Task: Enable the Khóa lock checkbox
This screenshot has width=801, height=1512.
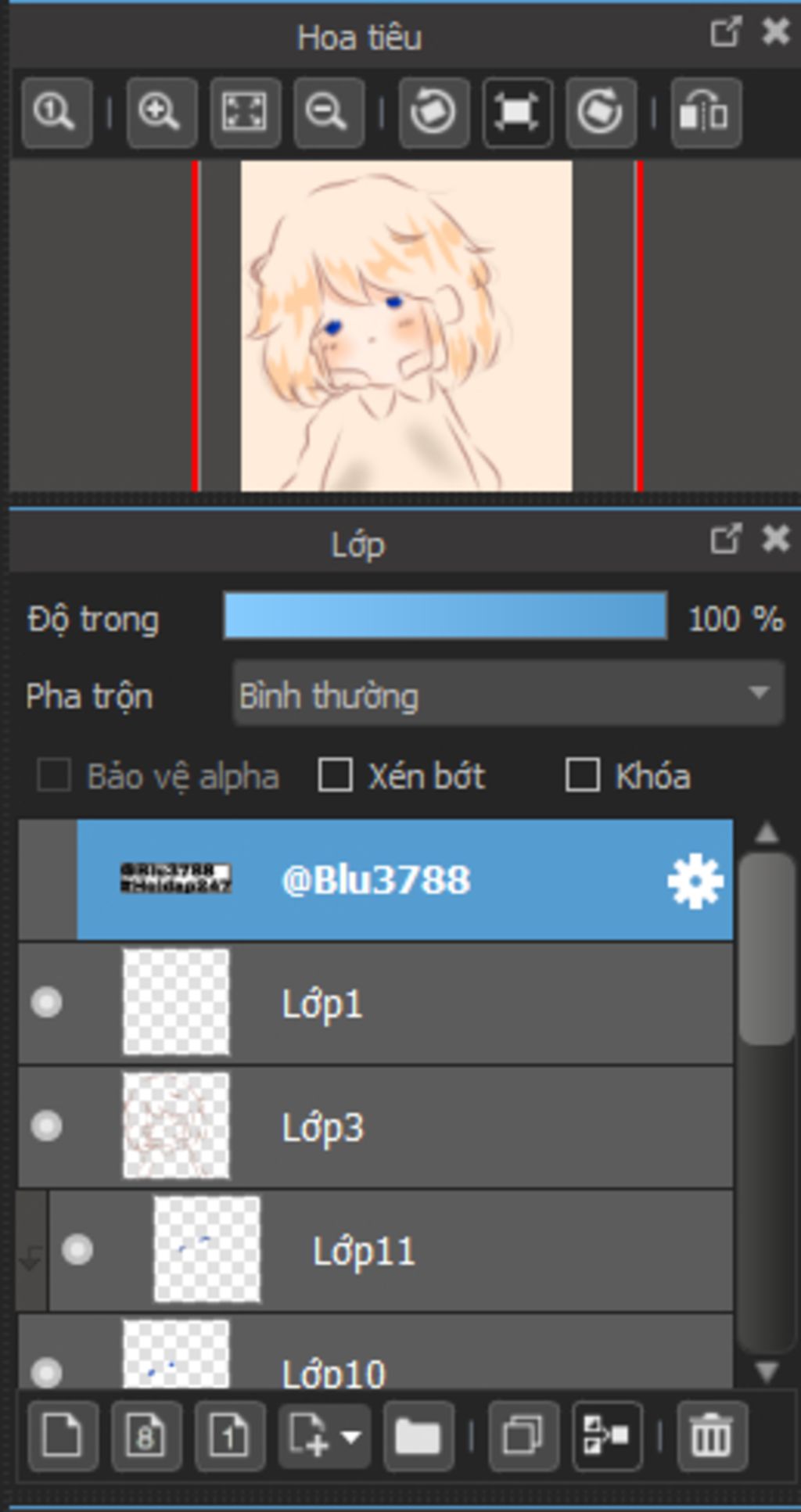Action: tap(583, 776)
